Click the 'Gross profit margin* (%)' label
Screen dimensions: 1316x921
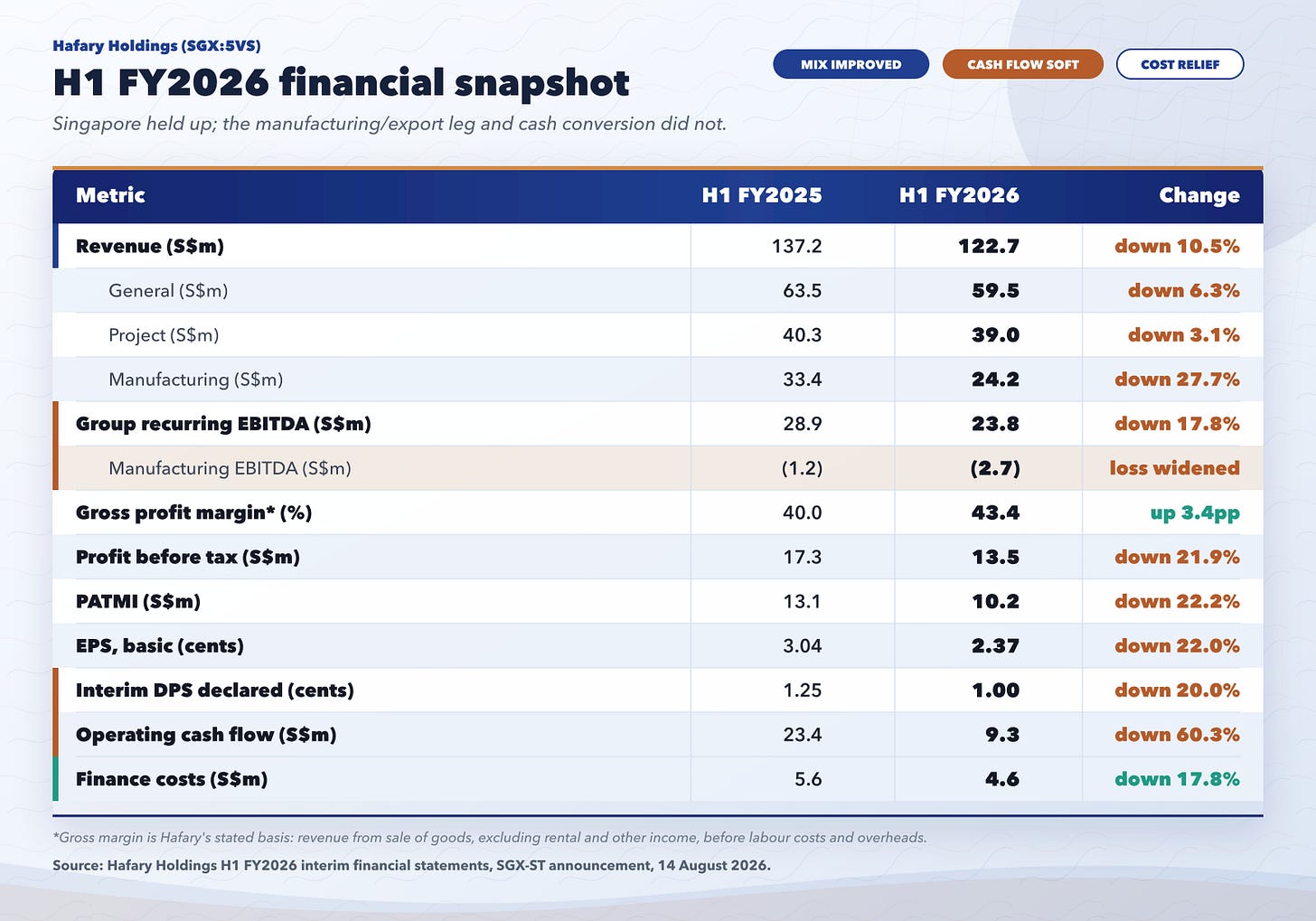[x=193, y=512]
